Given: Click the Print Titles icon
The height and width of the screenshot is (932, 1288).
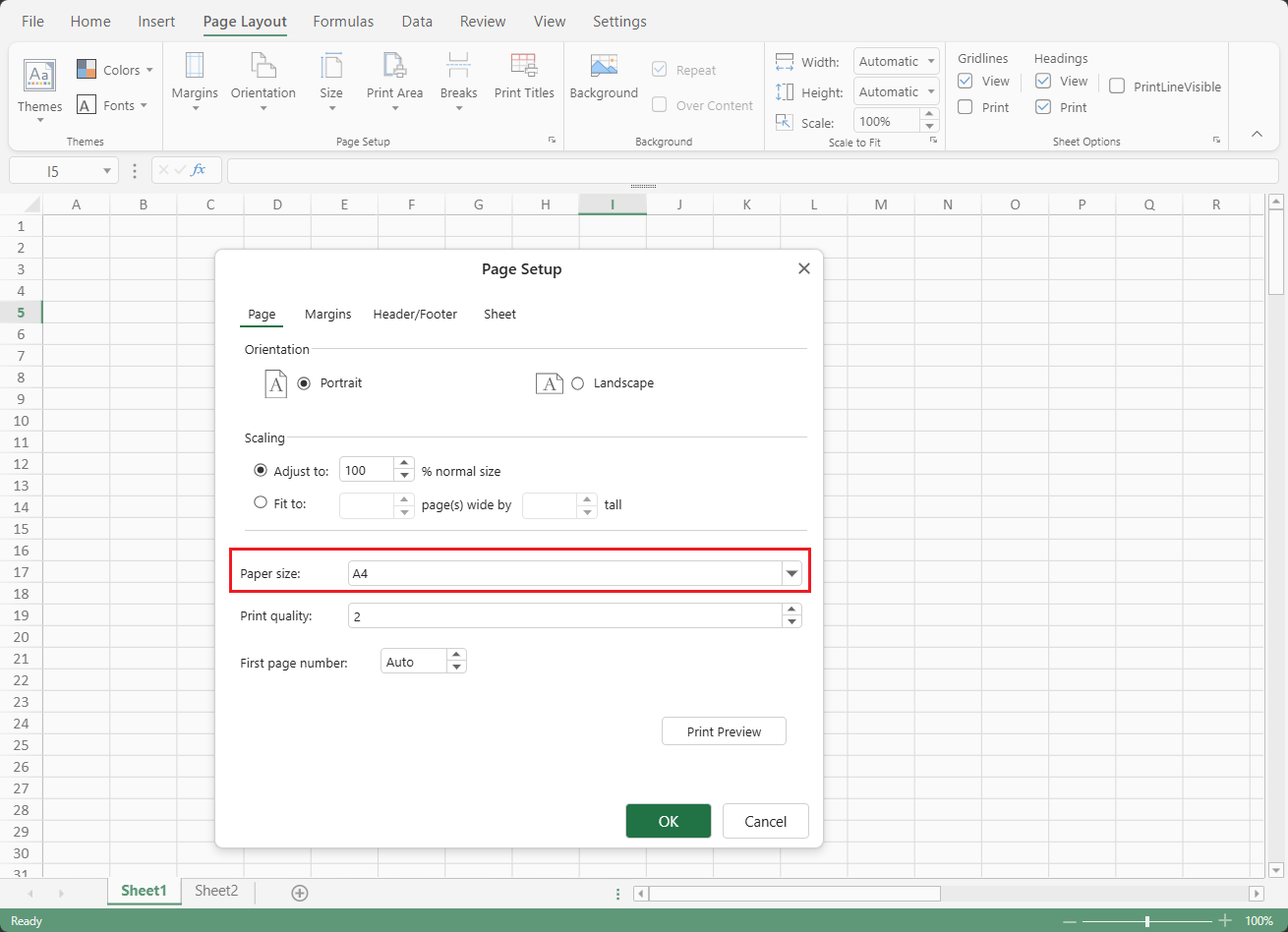Looking at the screenshot, I should (524, 66).
